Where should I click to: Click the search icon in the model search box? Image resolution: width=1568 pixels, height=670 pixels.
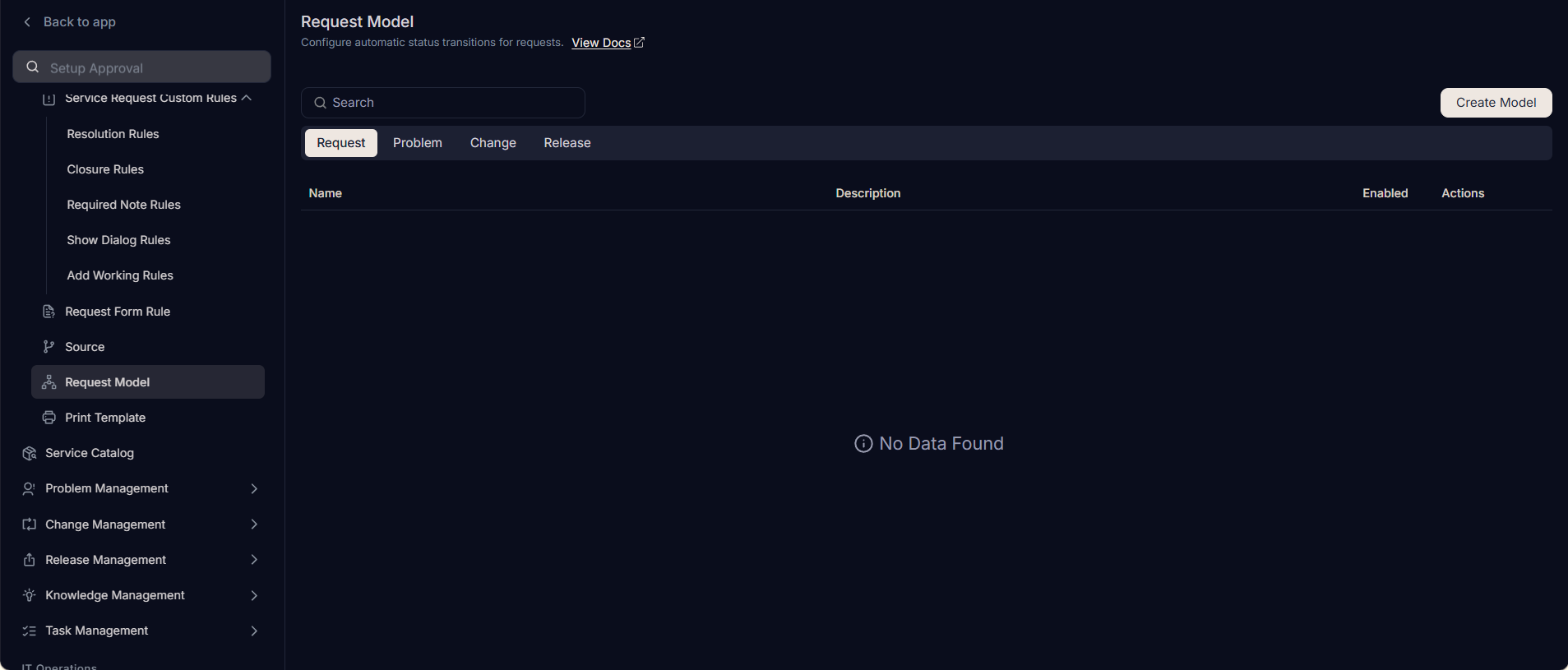point(321,103)
